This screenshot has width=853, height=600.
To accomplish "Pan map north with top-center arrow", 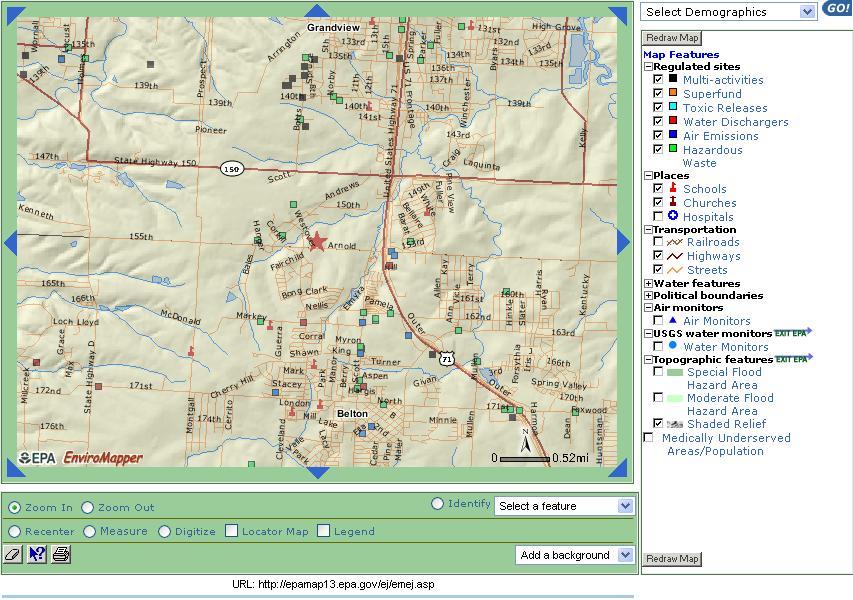I will pyautogui.click(x=316, y=11).
